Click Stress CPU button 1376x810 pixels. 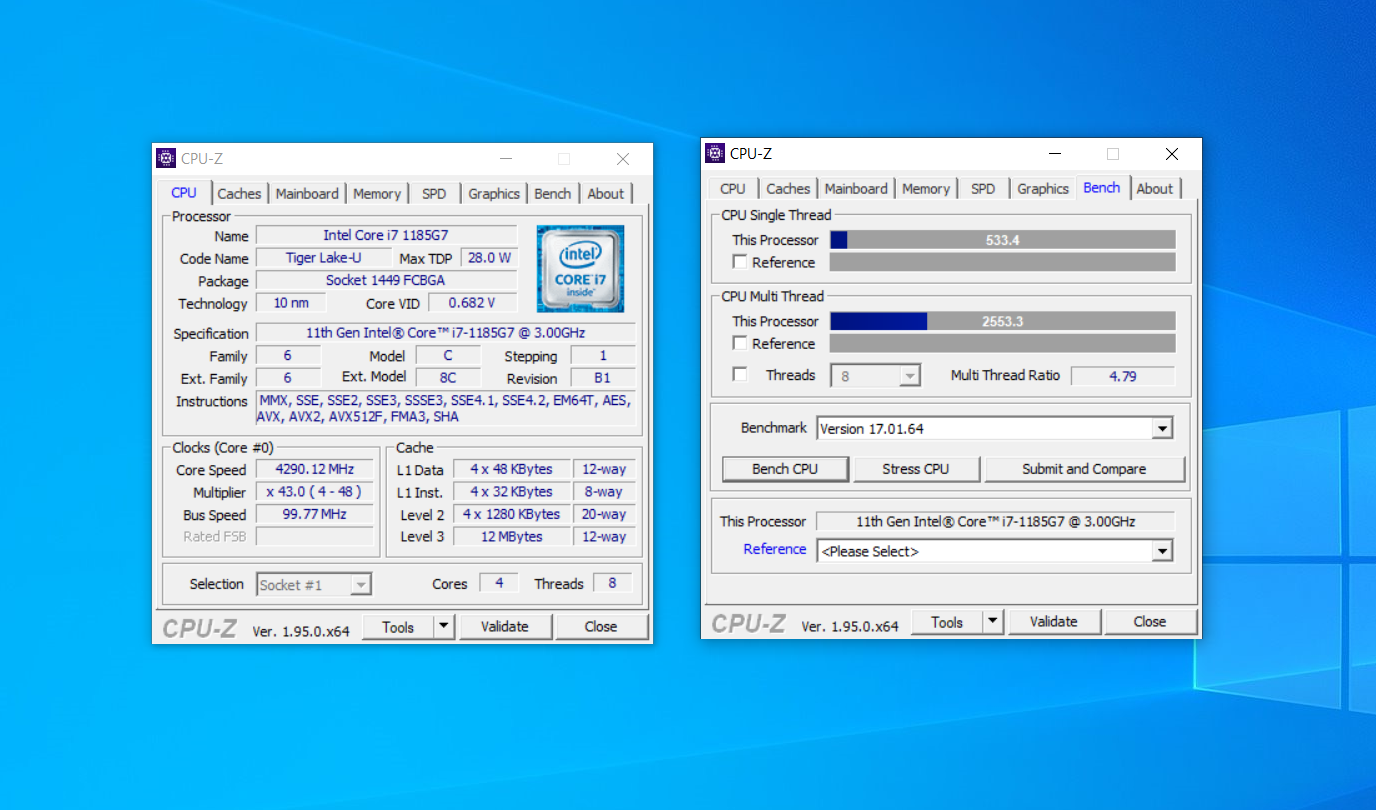[916, 469]
